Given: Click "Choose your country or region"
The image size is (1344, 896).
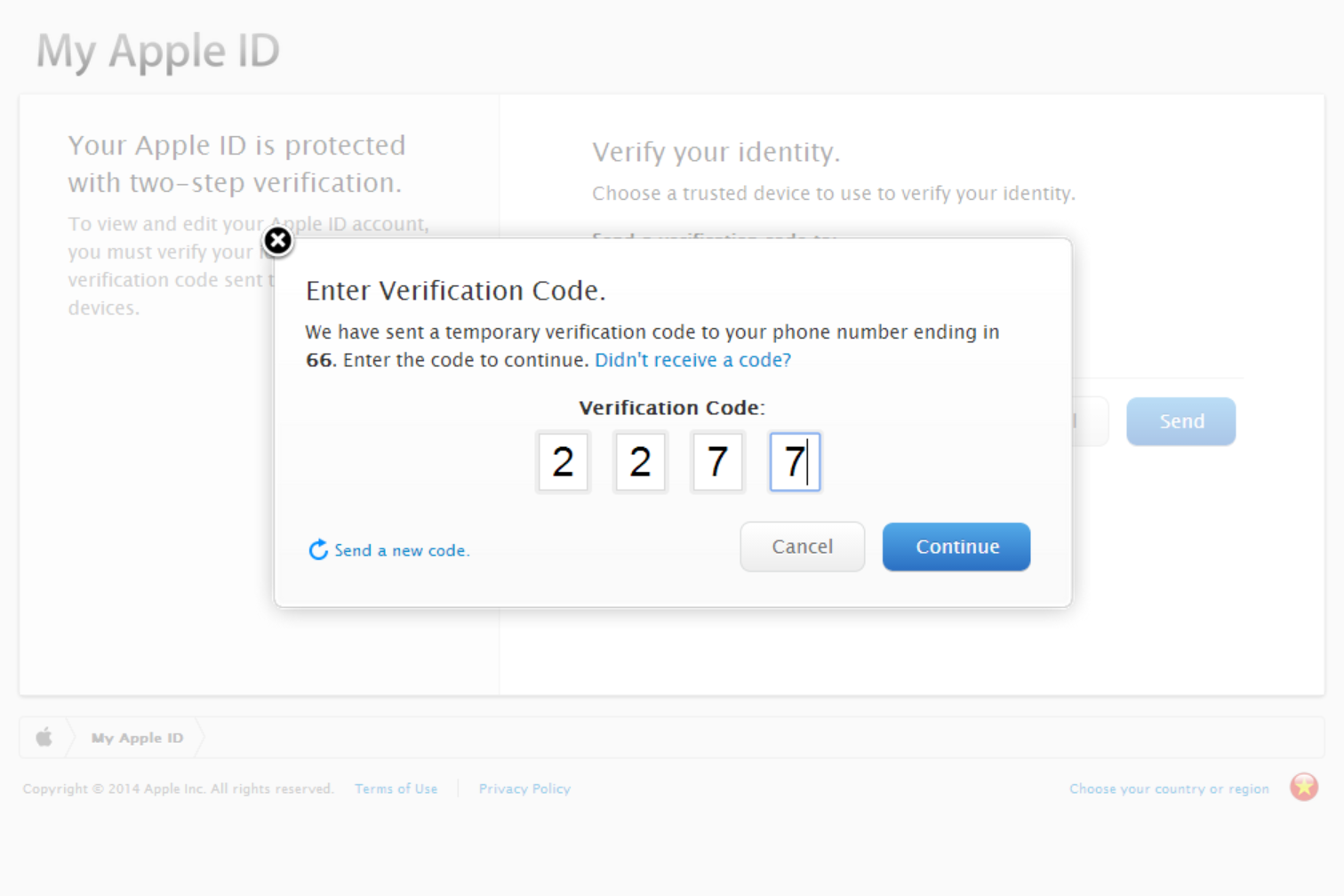Looking at the screenshot, I should click(x=1169, y=788).
